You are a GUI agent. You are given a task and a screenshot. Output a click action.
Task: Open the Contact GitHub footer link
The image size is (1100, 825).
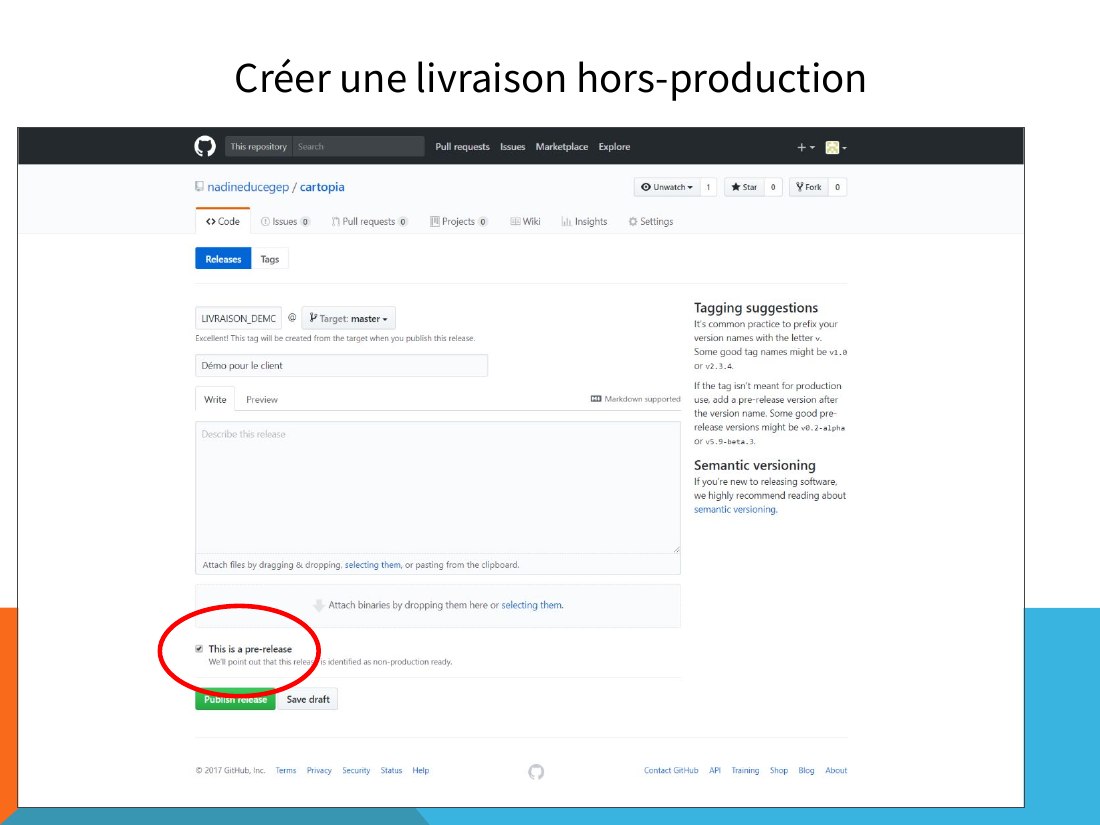coord(671,770)
